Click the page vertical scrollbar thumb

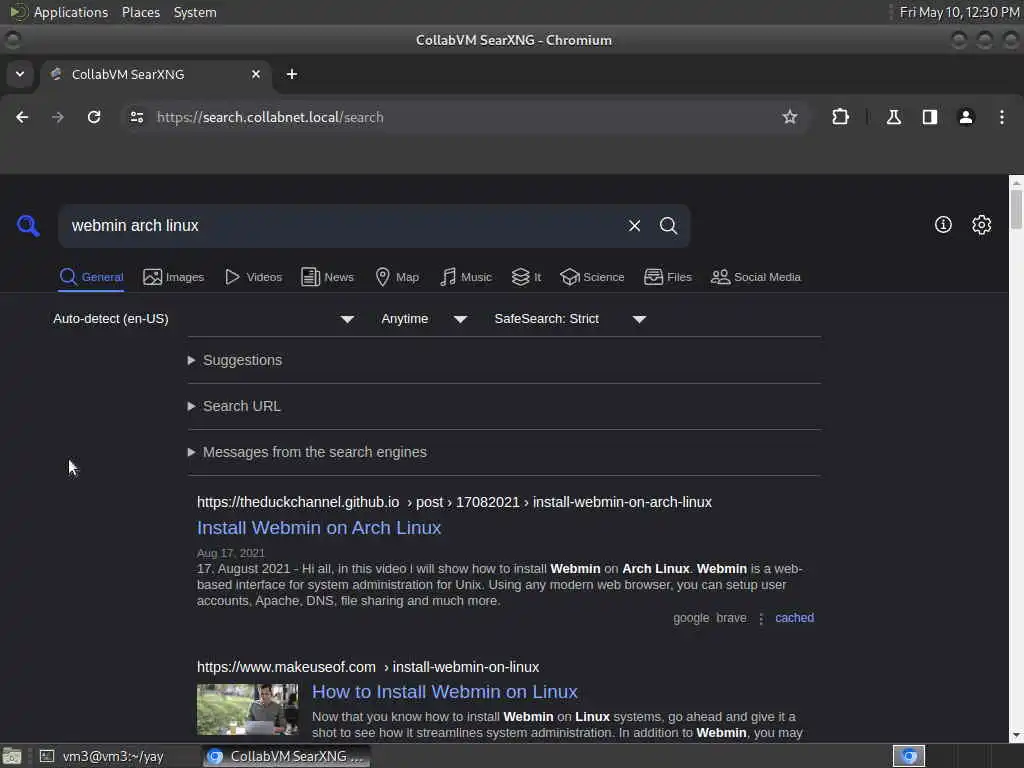pos(1016,208)
